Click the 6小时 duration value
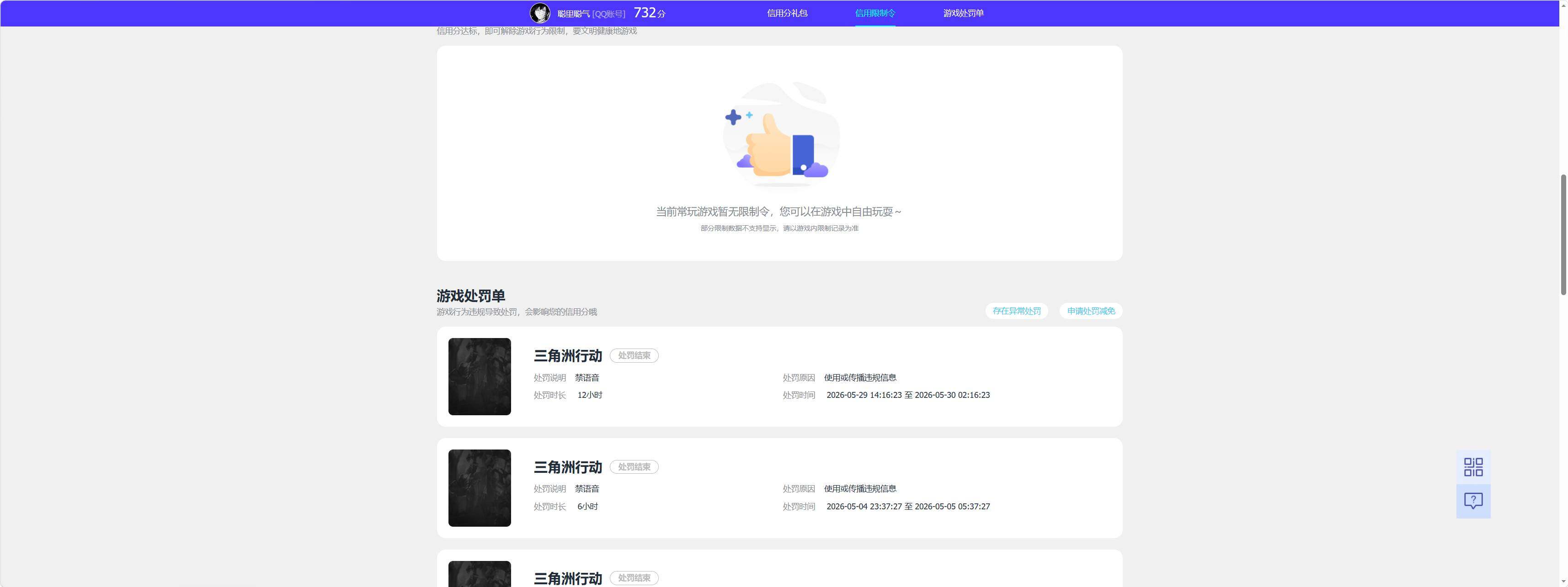Image resolution: width=1568 pixels, height=587 pixels. point(587,506)
